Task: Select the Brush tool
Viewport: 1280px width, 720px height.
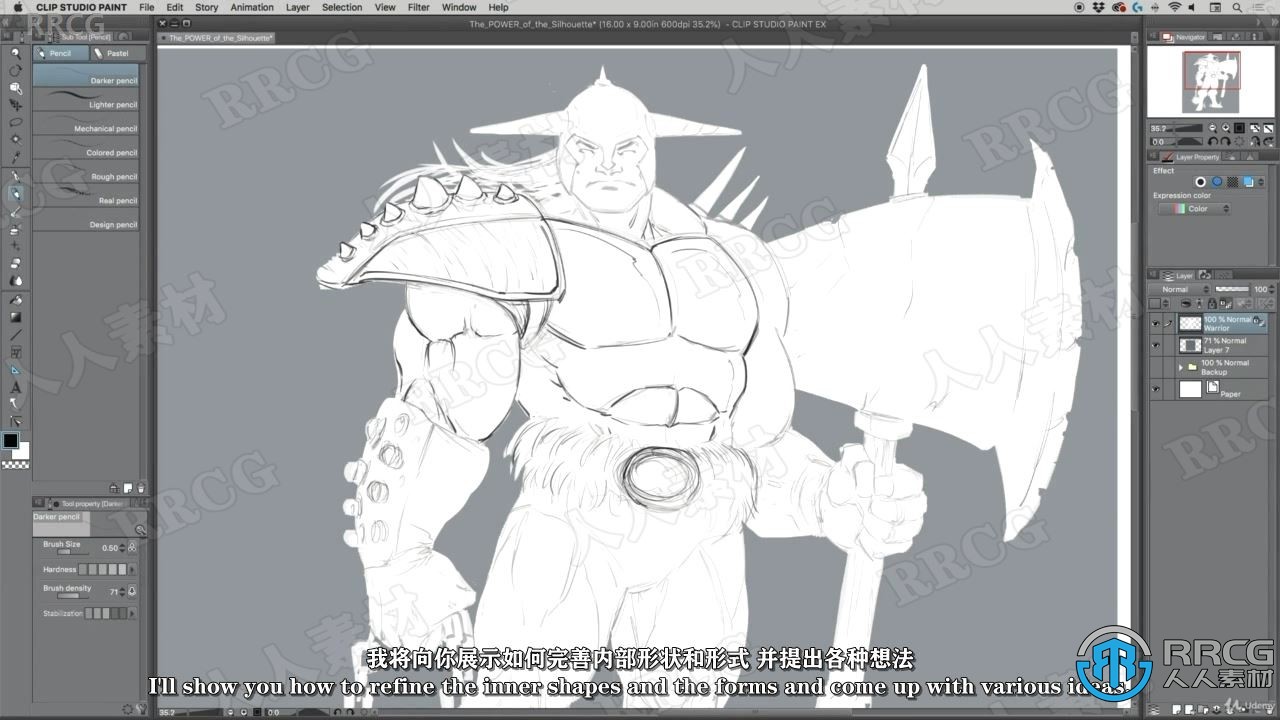Action: click(16, 211)
